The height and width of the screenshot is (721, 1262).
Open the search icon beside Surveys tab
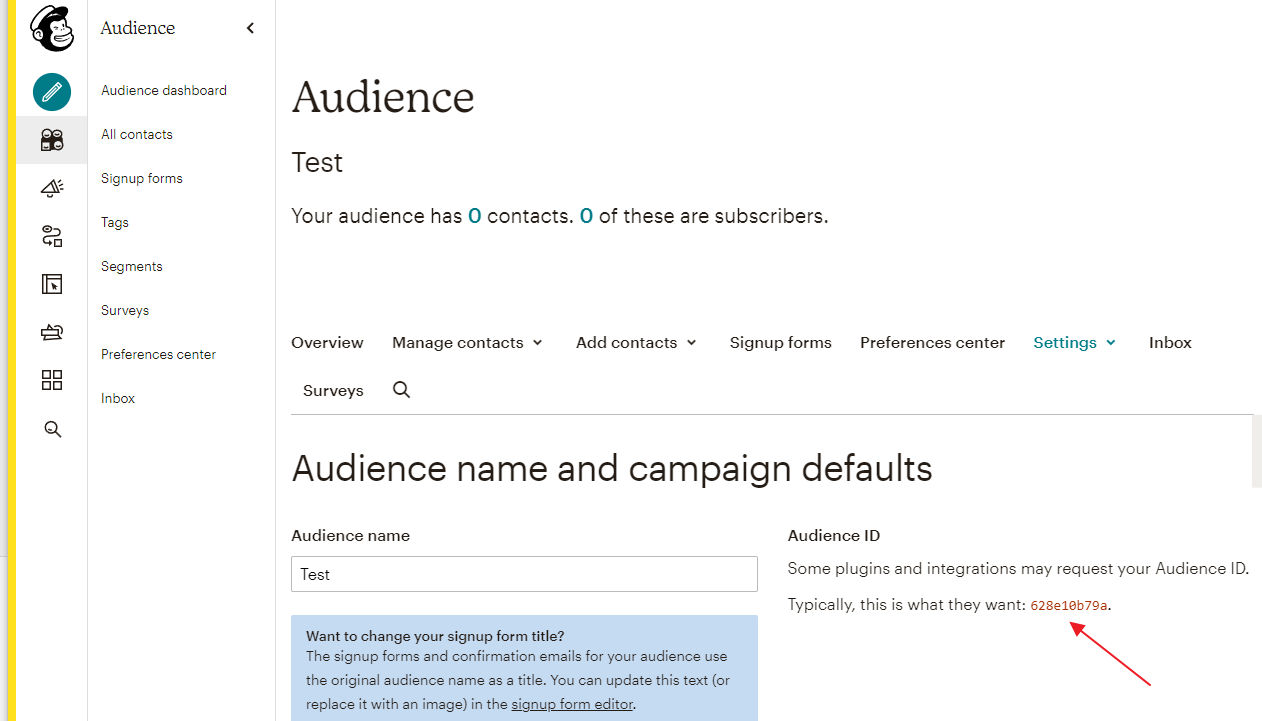(400, 390)
